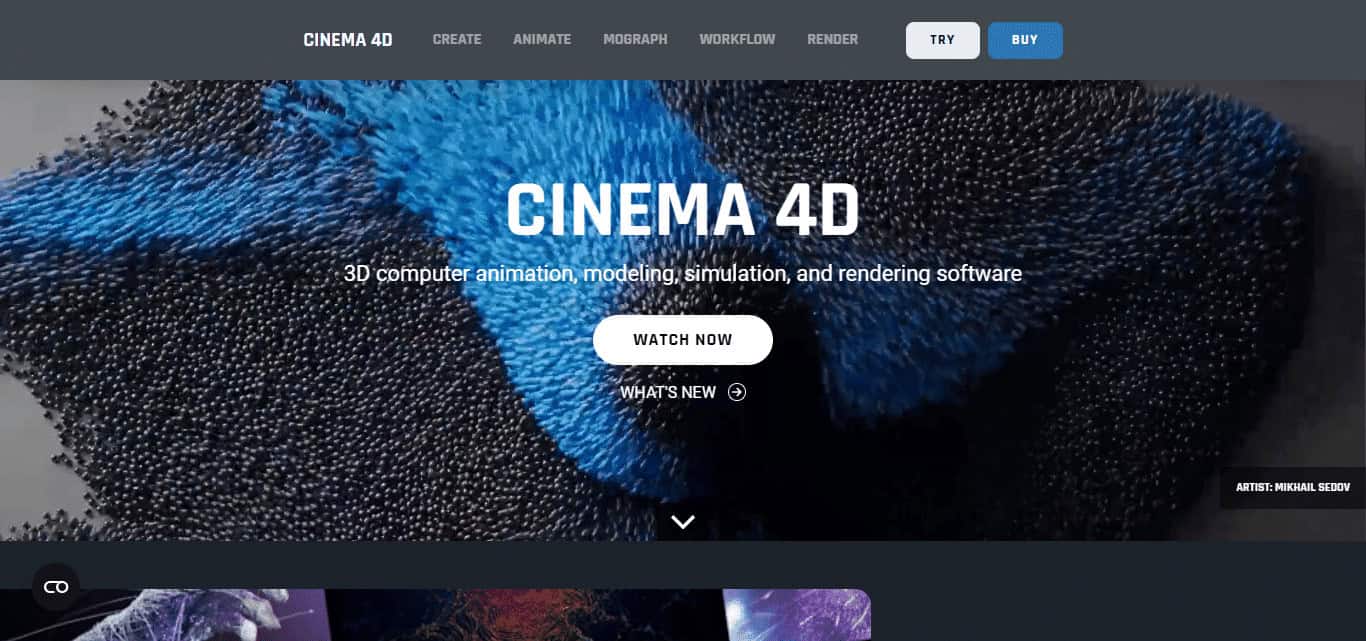1366x641 pixels.
Task: Open the Render menu item
Action: tap(833, 40)
